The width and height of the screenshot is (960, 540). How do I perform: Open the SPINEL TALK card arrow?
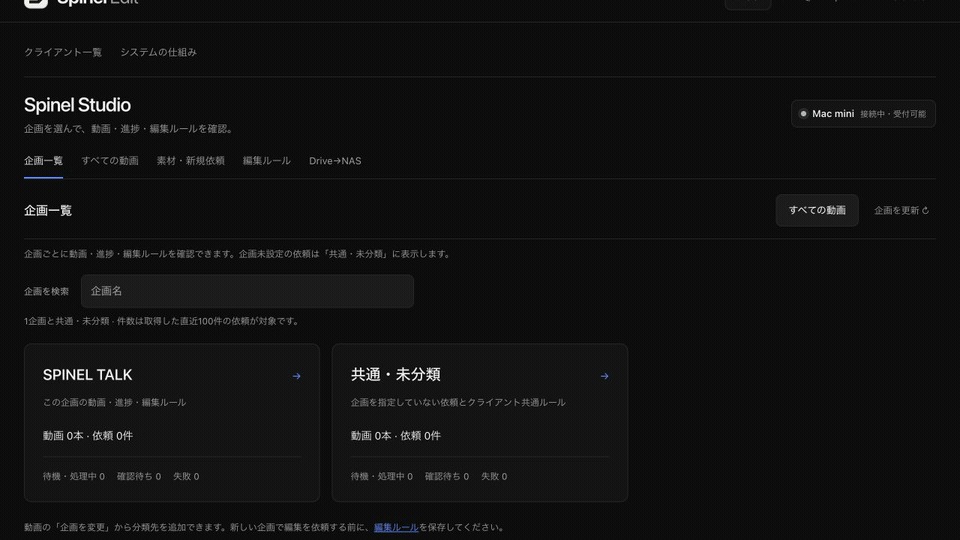tap(296, 376)
